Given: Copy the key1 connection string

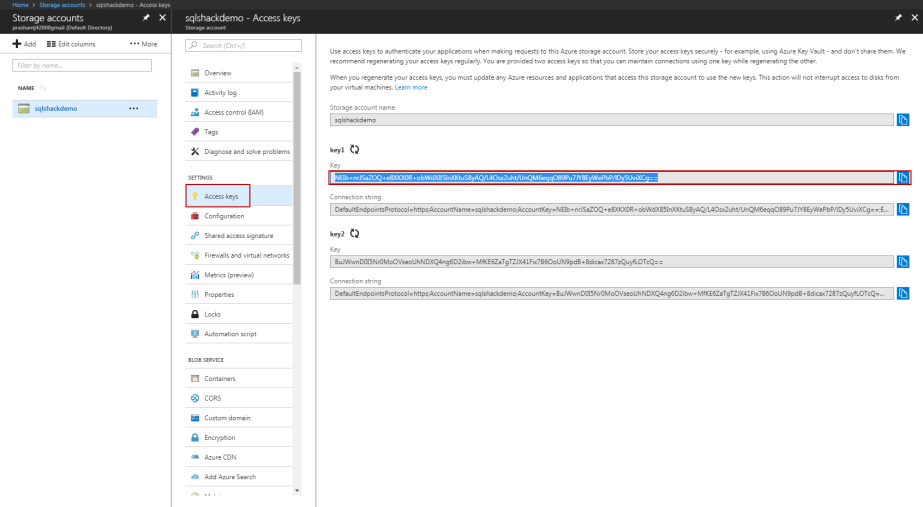Looking at the screenshot, I should click(x=903, y=209).
